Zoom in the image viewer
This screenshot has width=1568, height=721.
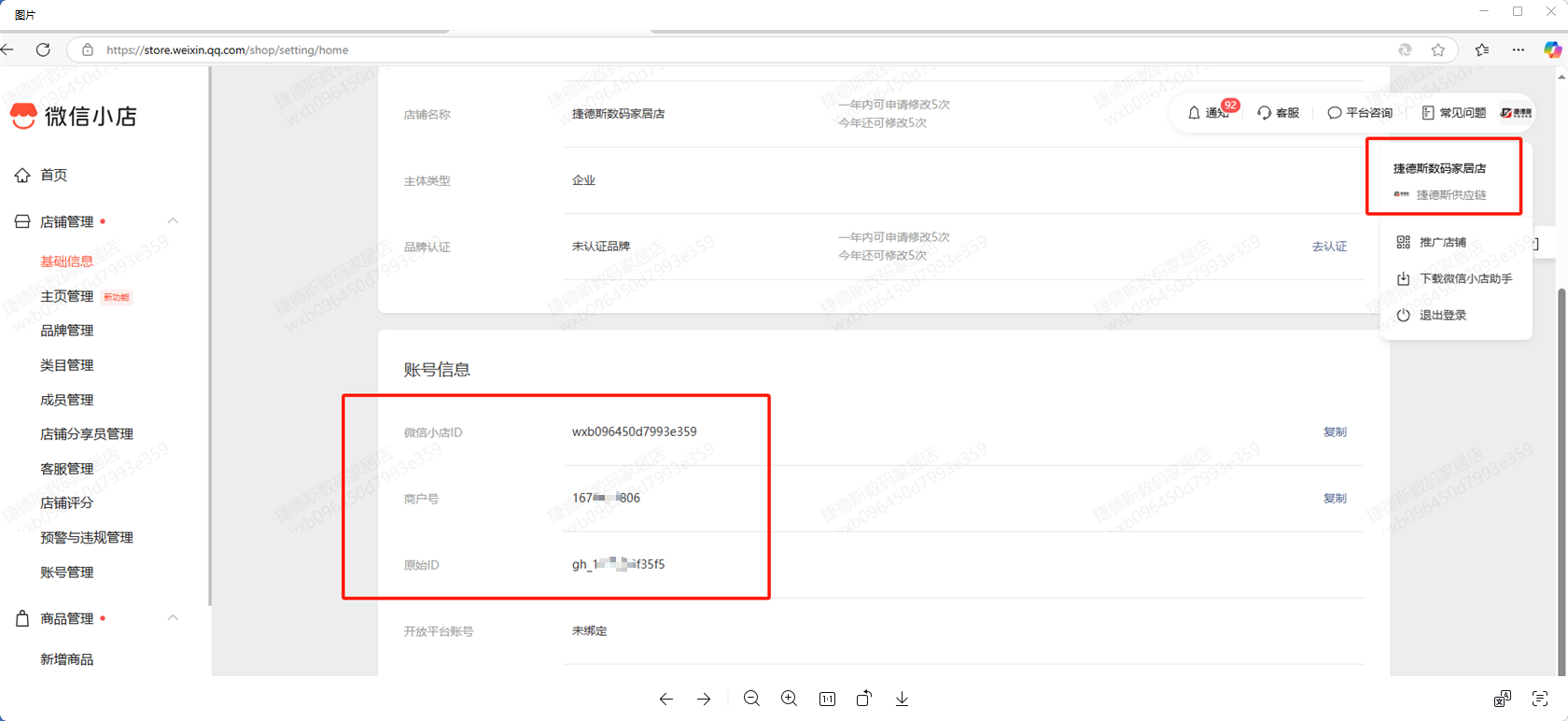coord(790,699)
